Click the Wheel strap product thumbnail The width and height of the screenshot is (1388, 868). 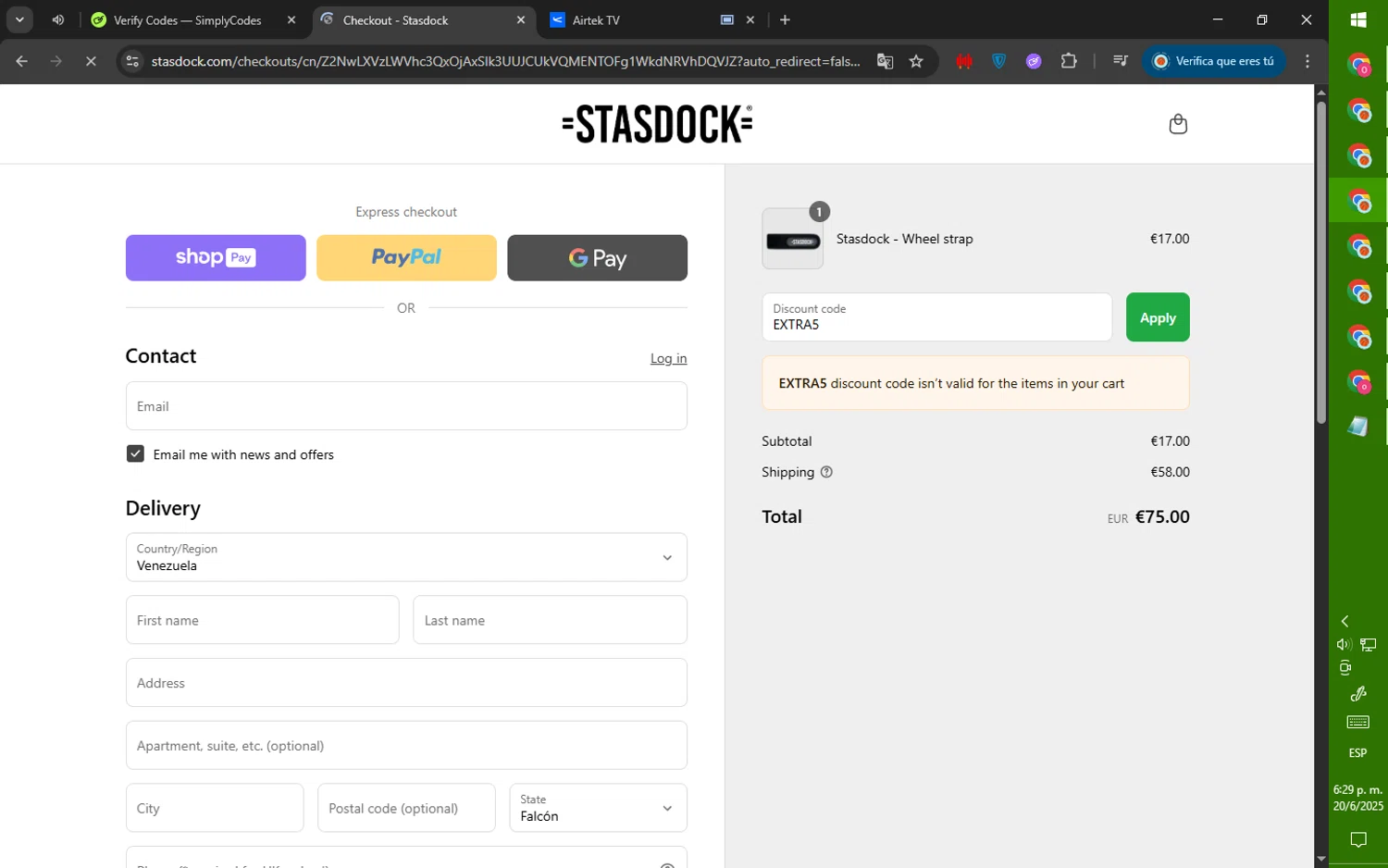(792, 239)
